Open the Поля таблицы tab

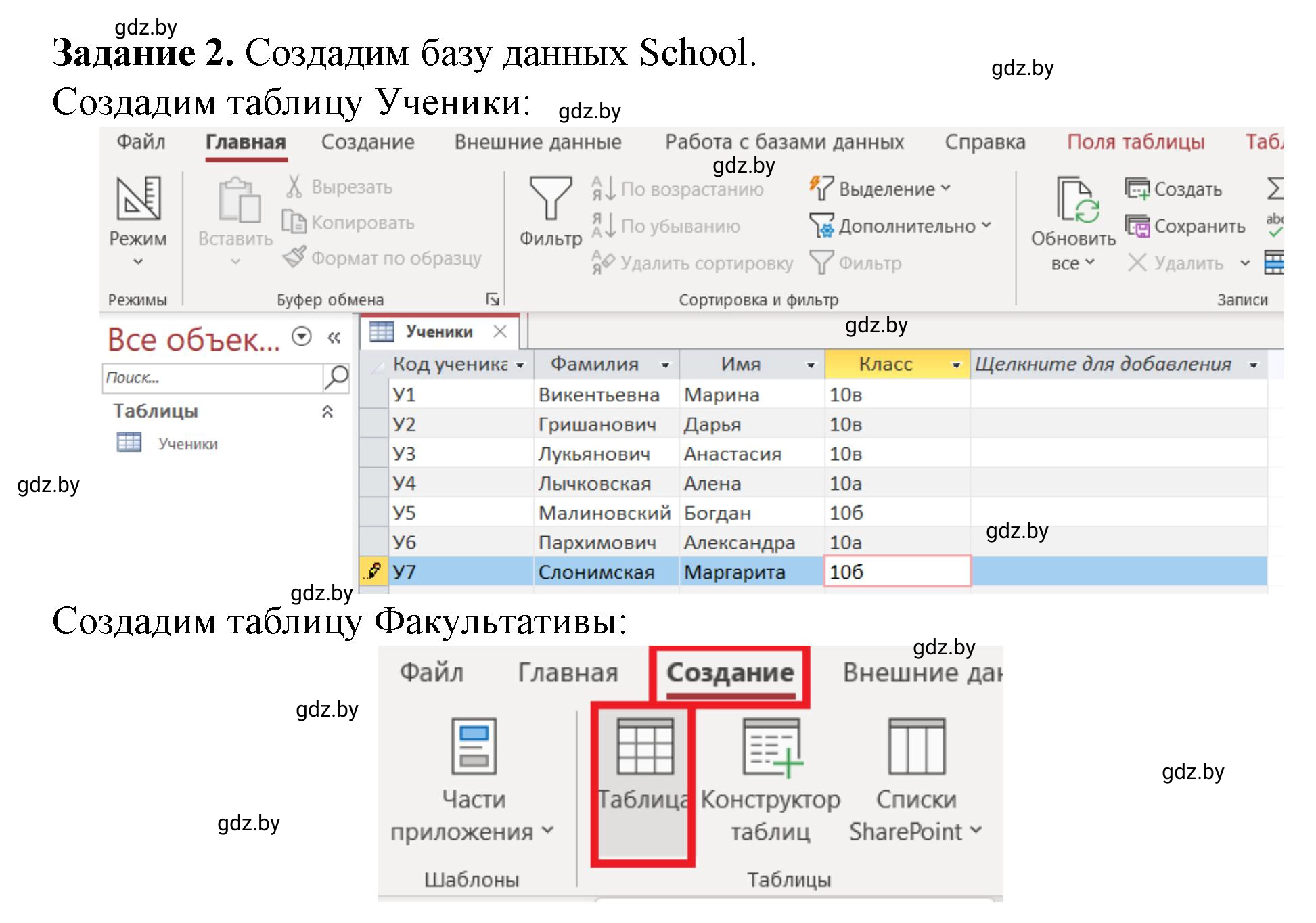[1136, 142]
